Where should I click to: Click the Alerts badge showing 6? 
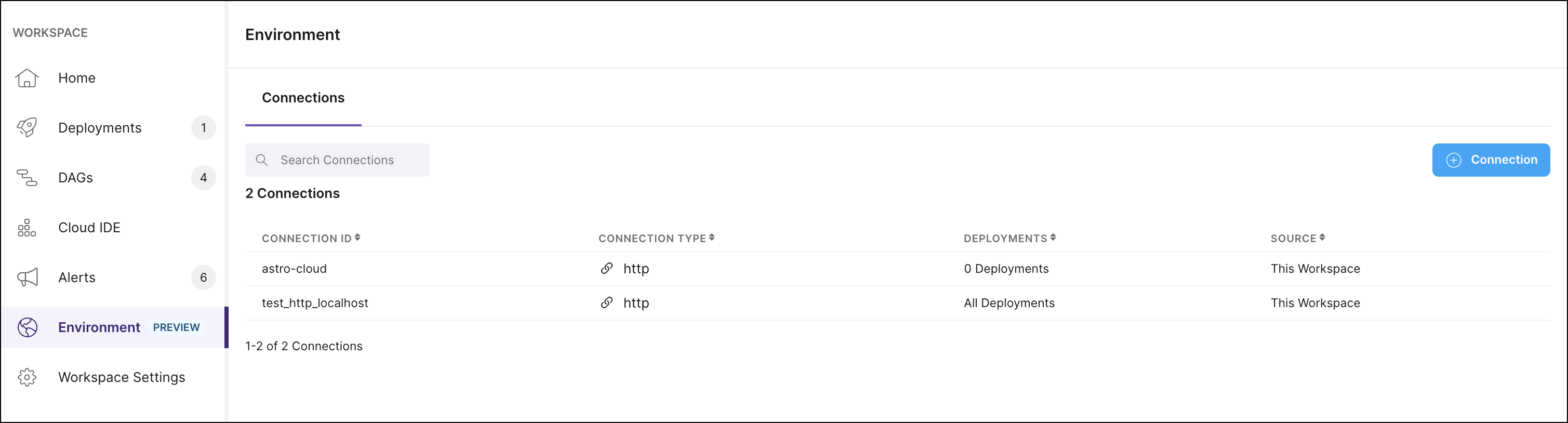[204, 277]
